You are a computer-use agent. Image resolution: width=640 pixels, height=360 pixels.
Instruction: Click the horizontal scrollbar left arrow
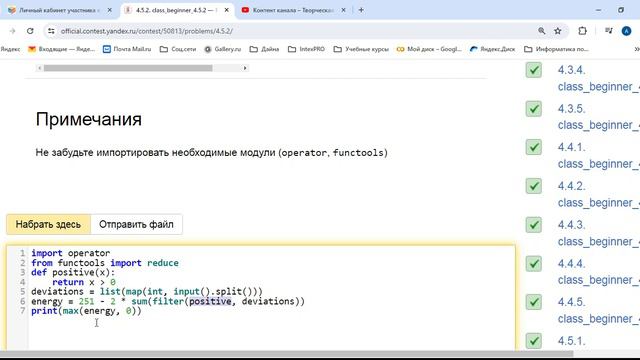40,68
